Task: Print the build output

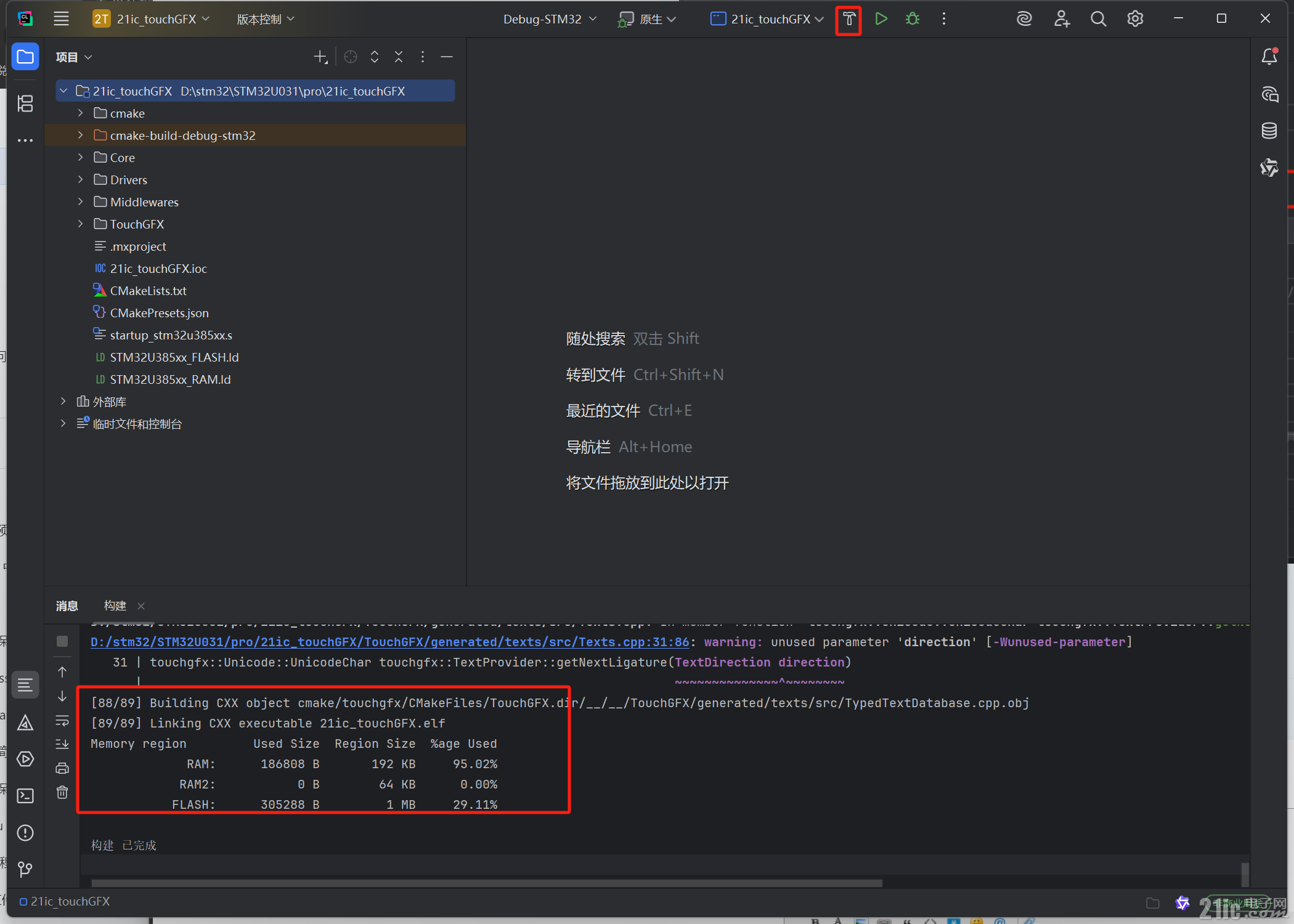Action: 62,768
